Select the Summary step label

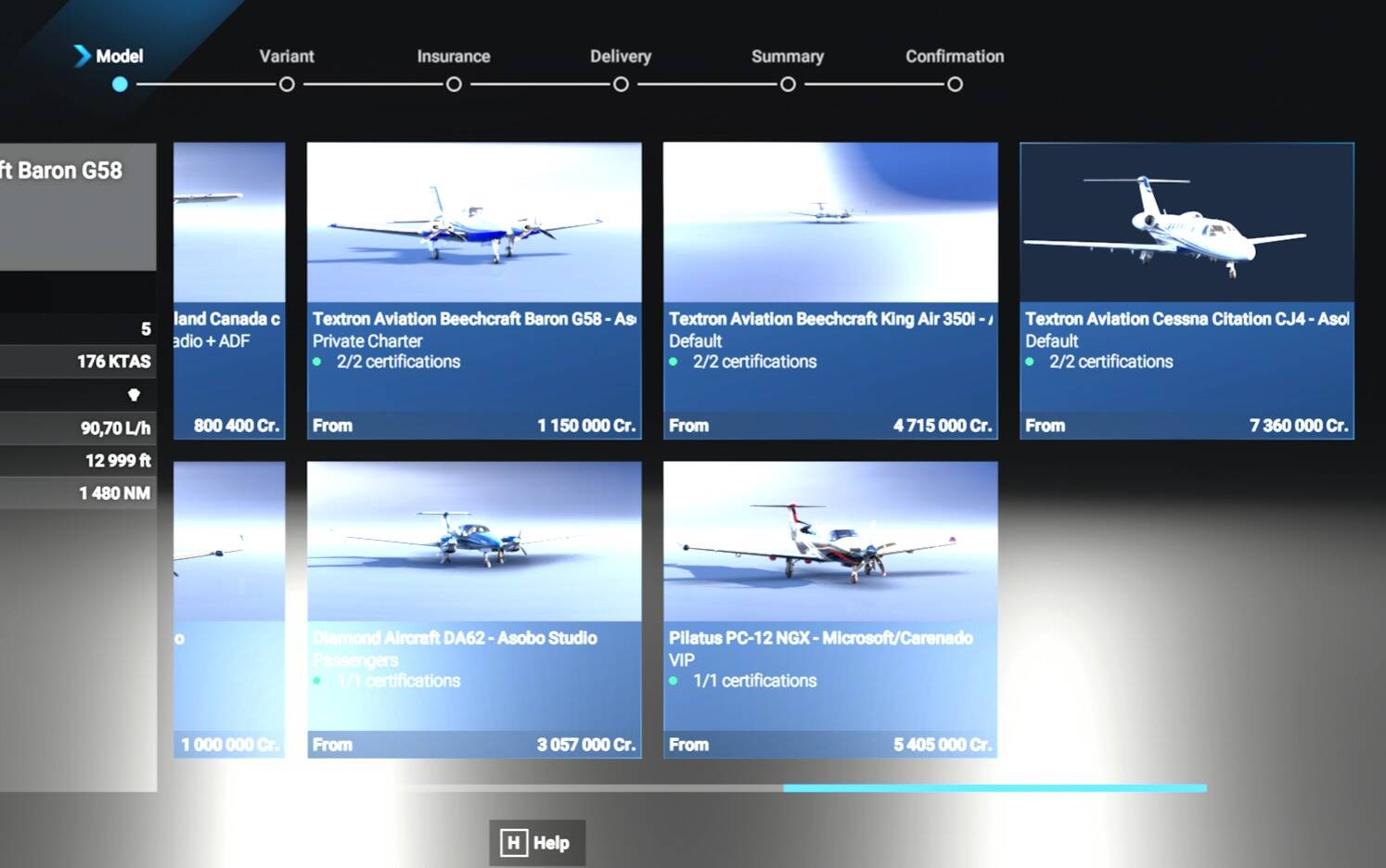[x=788, y=56]
